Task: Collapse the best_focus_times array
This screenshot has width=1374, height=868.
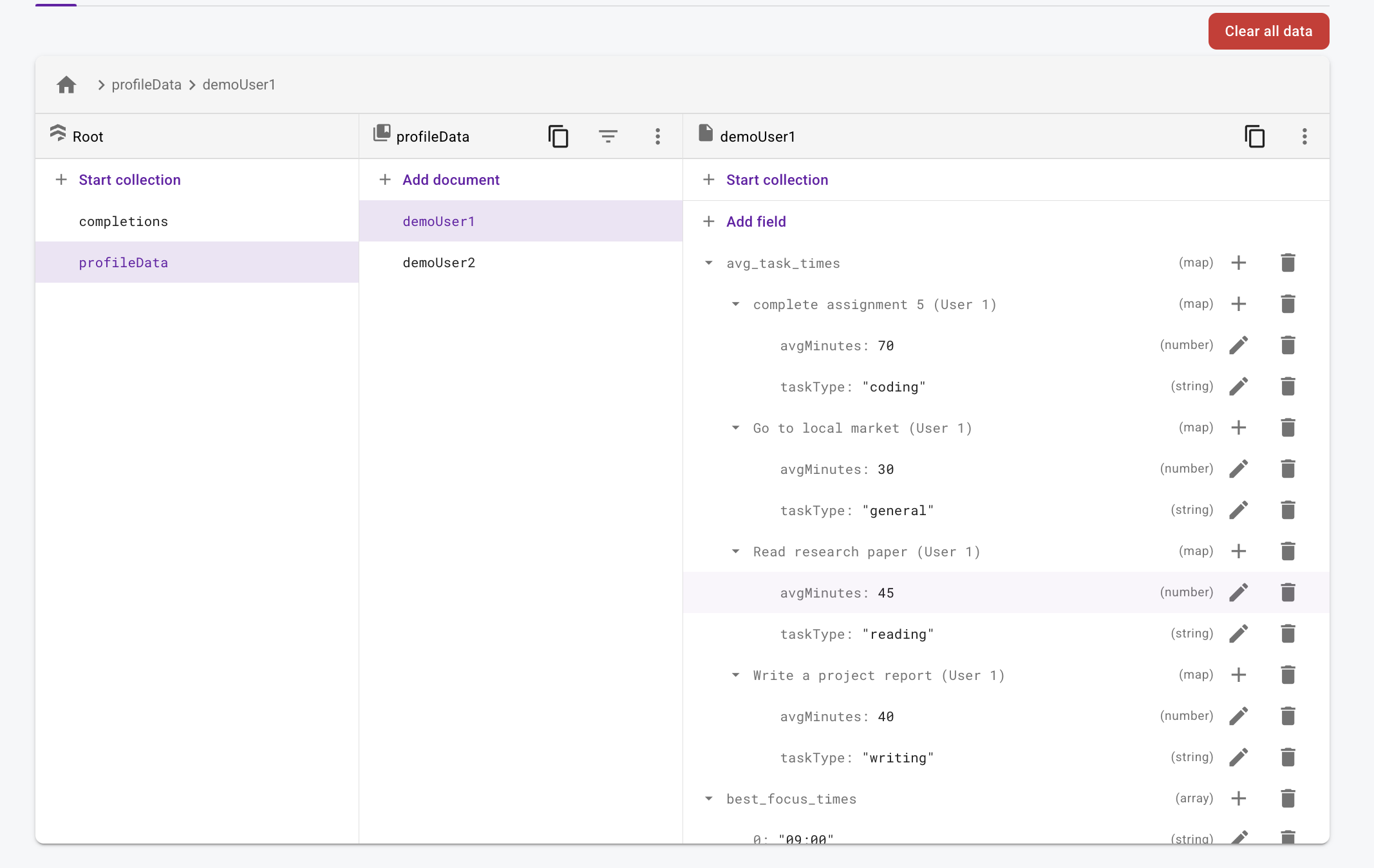Action: (709, 798)
